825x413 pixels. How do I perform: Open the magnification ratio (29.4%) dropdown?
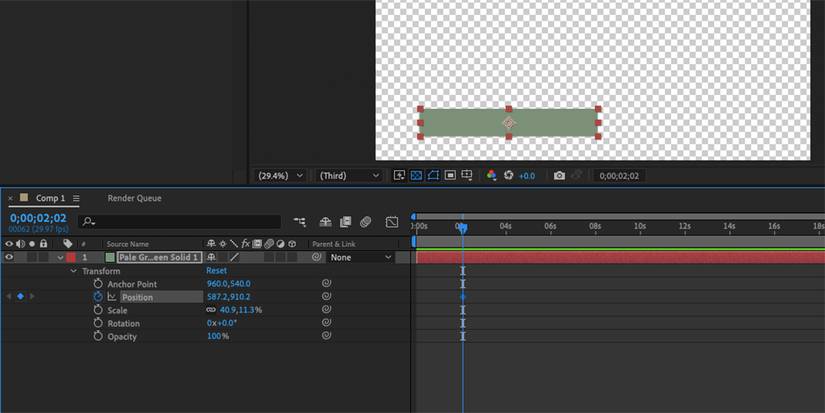(280, 176)
